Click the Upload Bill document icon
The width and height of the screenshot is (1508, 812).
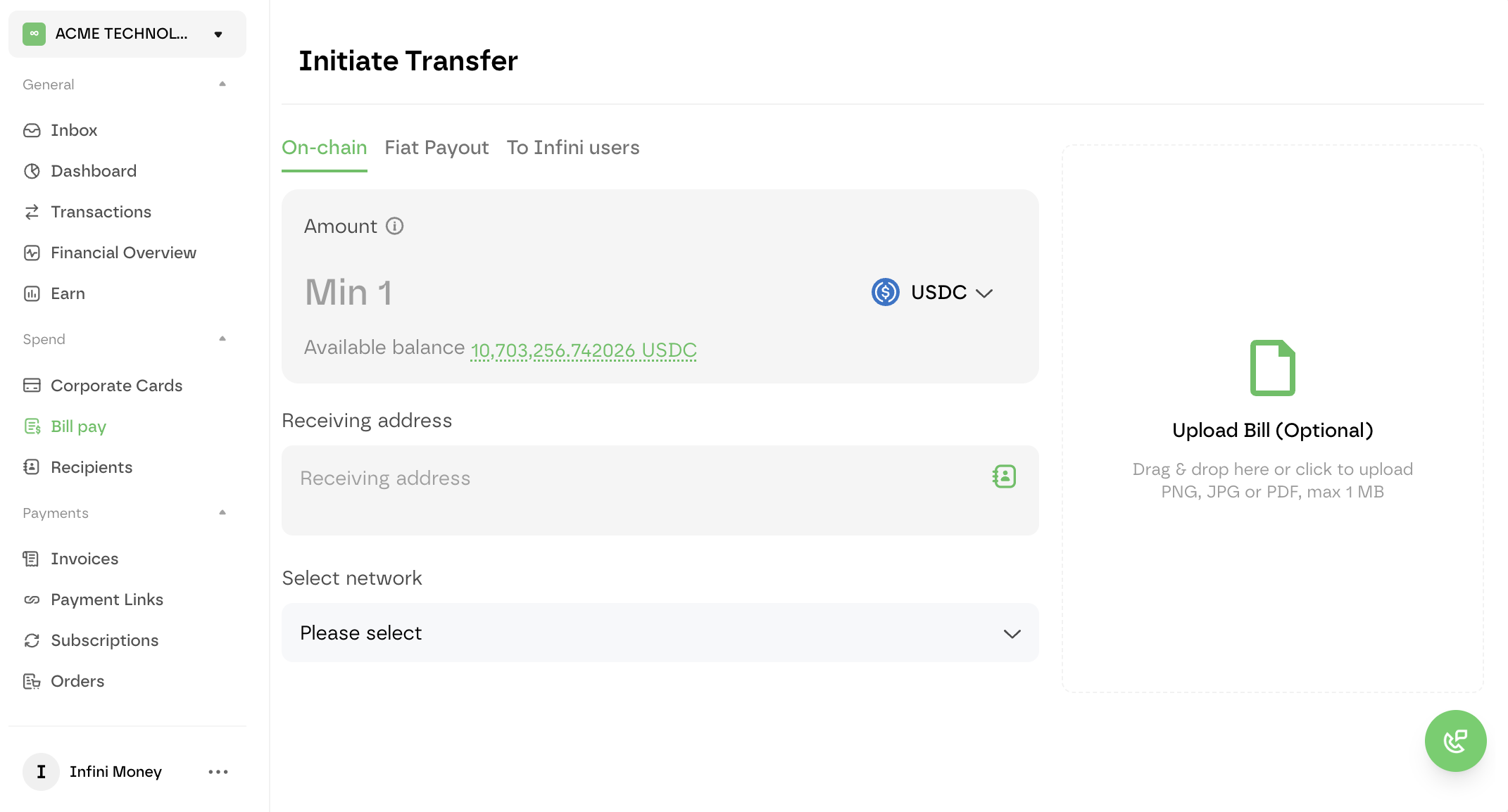pos(1272,368)
